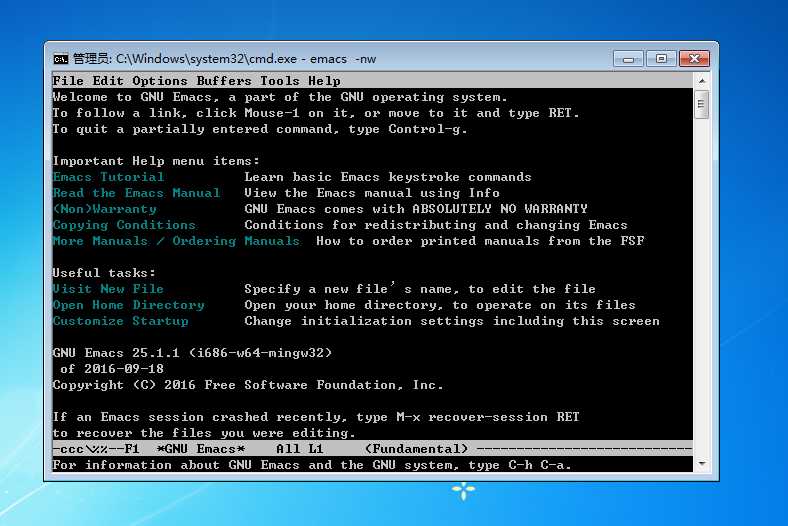This screenshot has width=788, height=526.
Task: Minimize the cmd.exe window
Action: point(628,59)
